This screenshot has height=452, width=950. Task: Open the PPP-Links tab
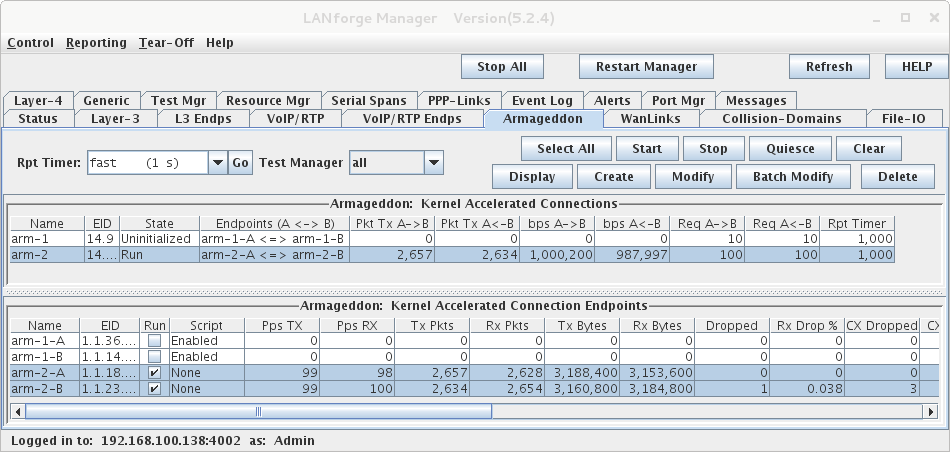459,101
